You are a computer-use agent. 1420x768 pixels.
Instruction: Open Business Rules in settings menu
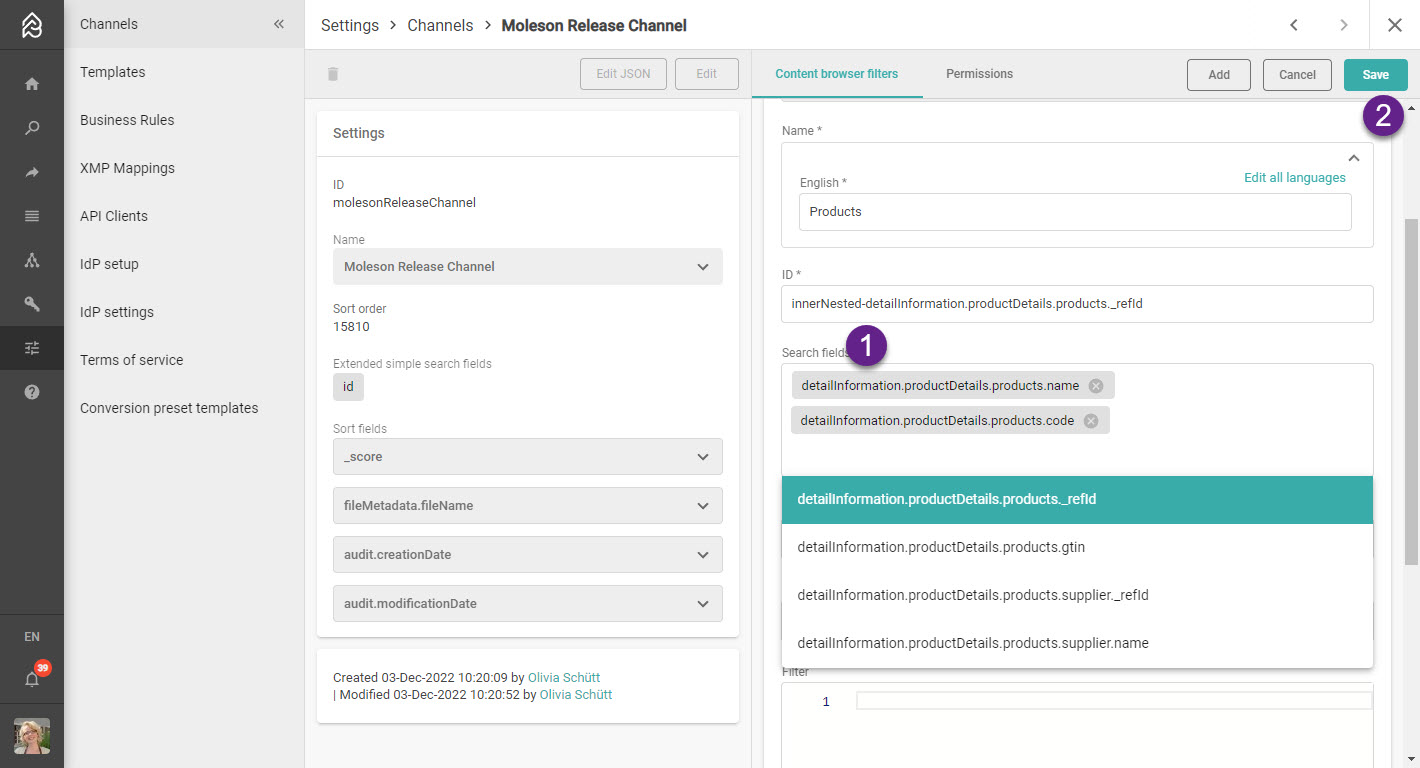click(x=127, y=120)
